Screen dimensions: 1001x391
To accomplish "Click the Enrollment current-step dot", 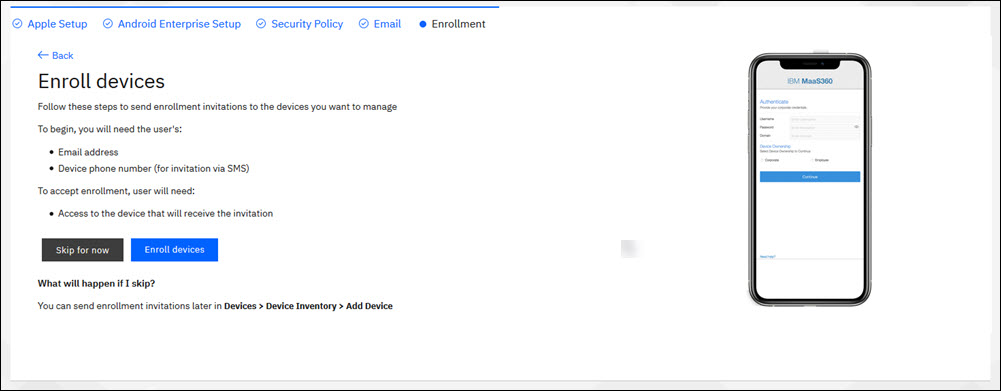I will click(x=423, y=24).
